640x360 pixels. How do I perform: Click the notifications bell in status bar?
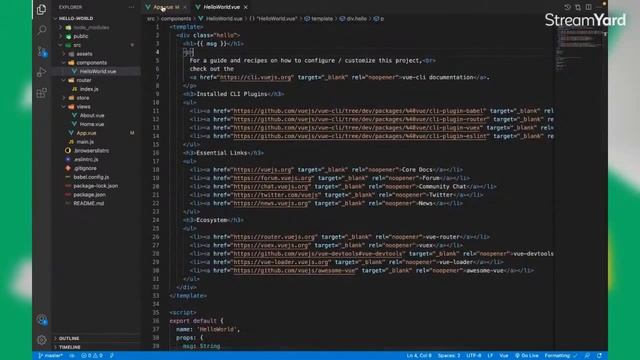tap(599, 356)
